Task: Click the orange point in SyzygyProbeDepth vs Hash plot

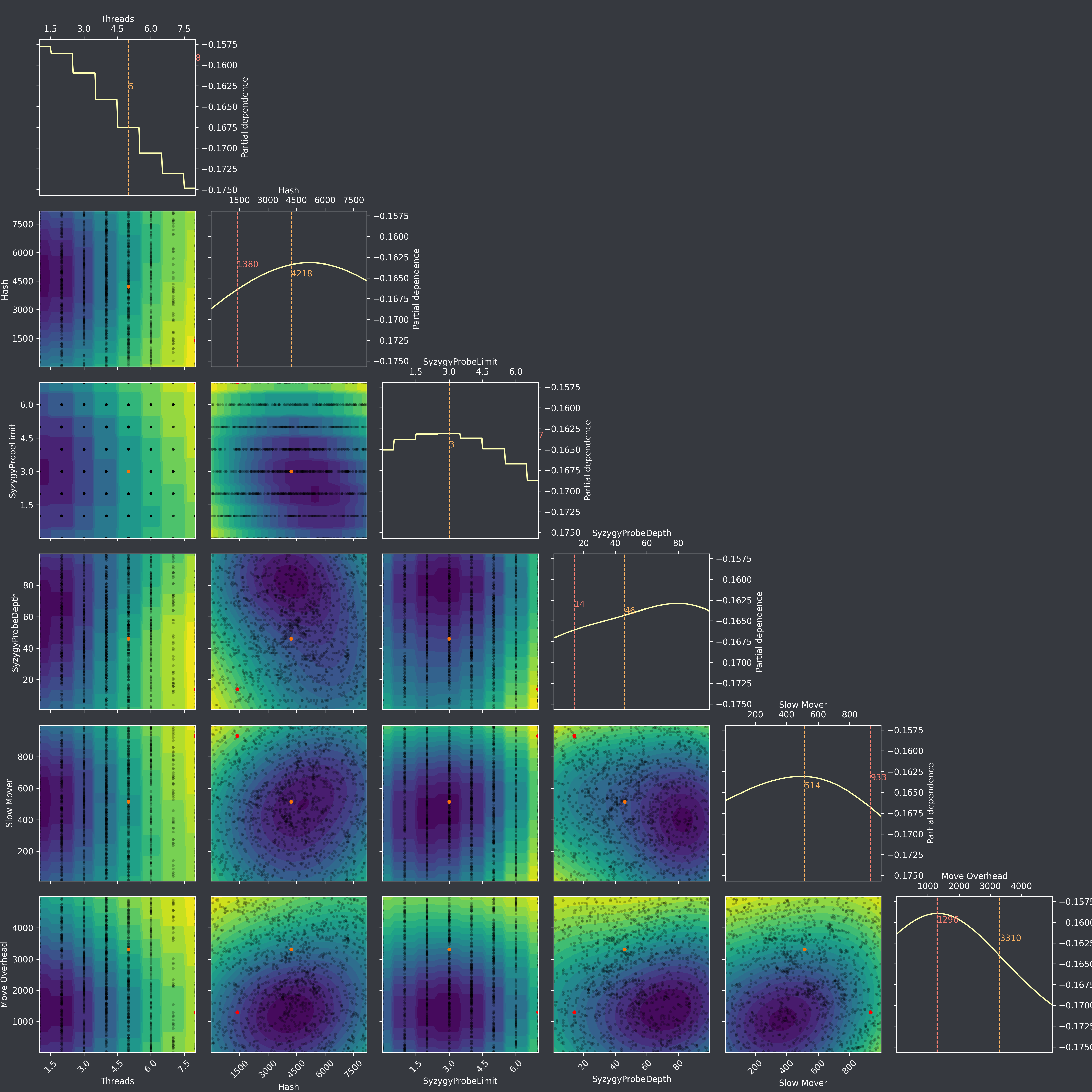Action: tap(291, 639)
